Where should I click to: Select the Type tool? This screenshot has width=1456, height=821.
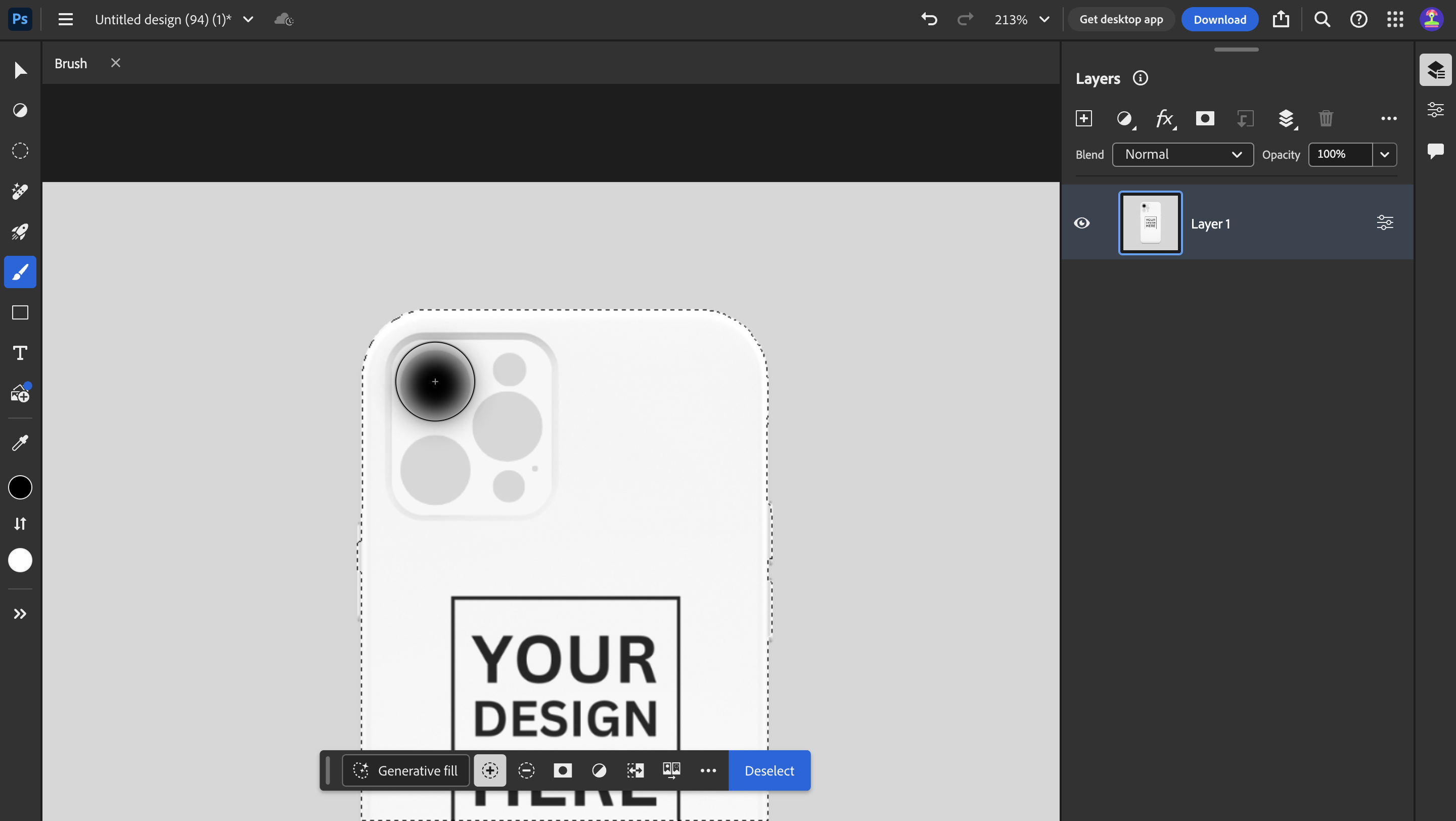click(20, 352)
